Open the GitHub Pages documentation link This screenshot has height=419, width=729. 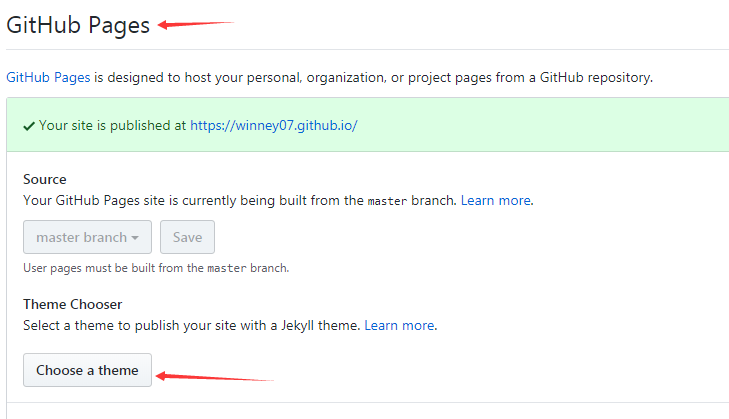[48, 77]
